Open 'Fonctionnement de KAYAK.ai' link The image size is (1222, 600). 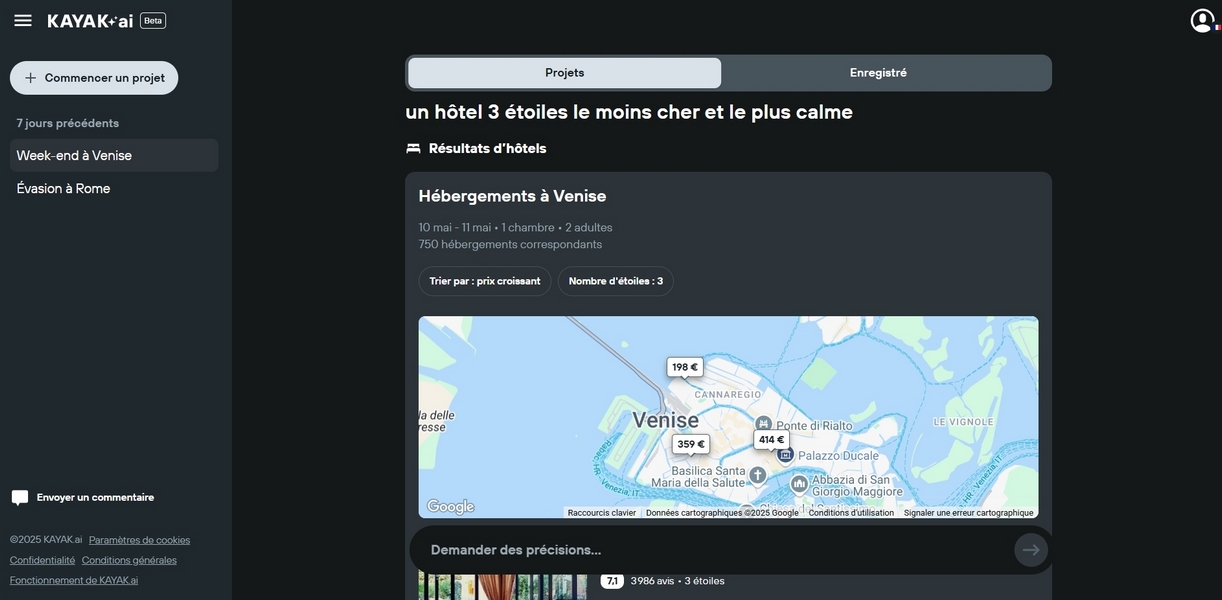(x=74, y=580)
